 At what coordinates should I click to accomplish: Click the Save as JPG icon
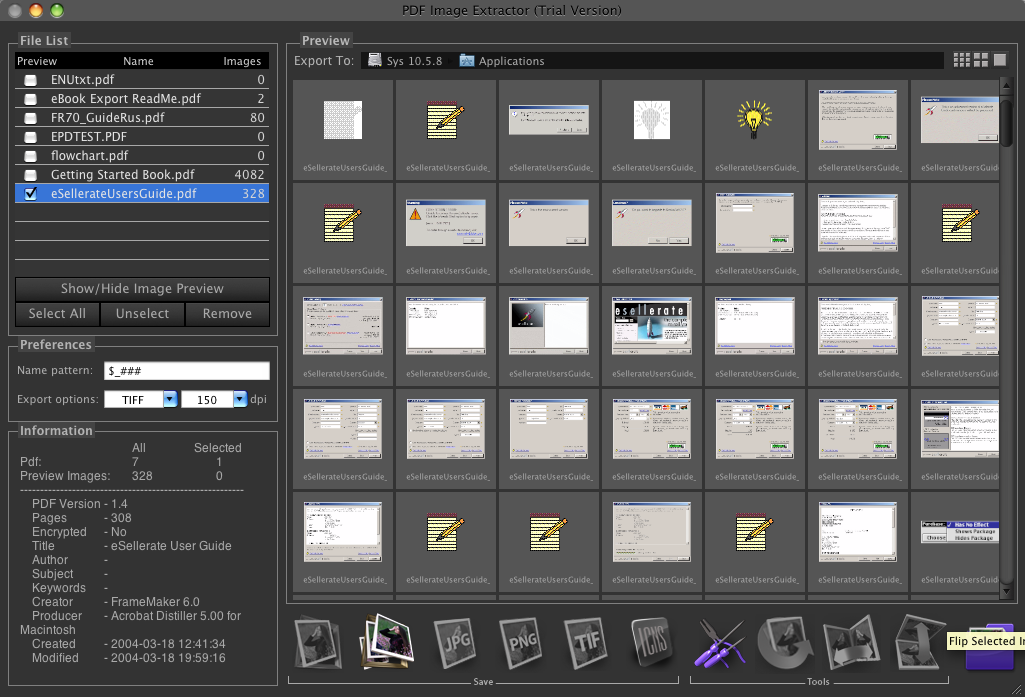tap(452, 642)
